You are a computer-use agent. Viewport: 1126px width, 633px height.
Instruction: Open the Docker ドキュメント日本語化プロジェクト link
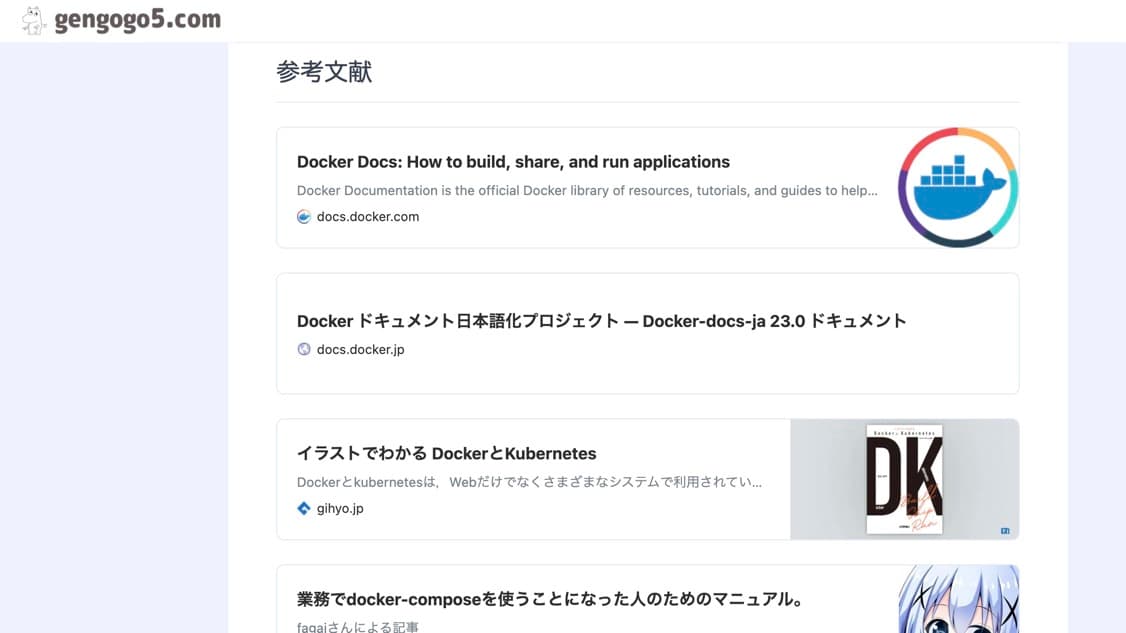pyautogui.click(x=601, y=320)
